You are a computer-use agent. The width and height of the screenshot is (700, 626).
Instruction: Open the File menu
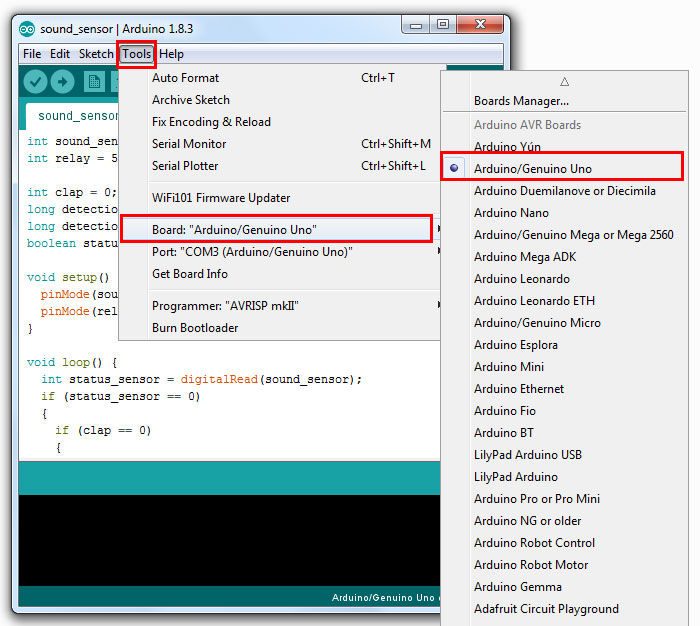click(32, 54)
